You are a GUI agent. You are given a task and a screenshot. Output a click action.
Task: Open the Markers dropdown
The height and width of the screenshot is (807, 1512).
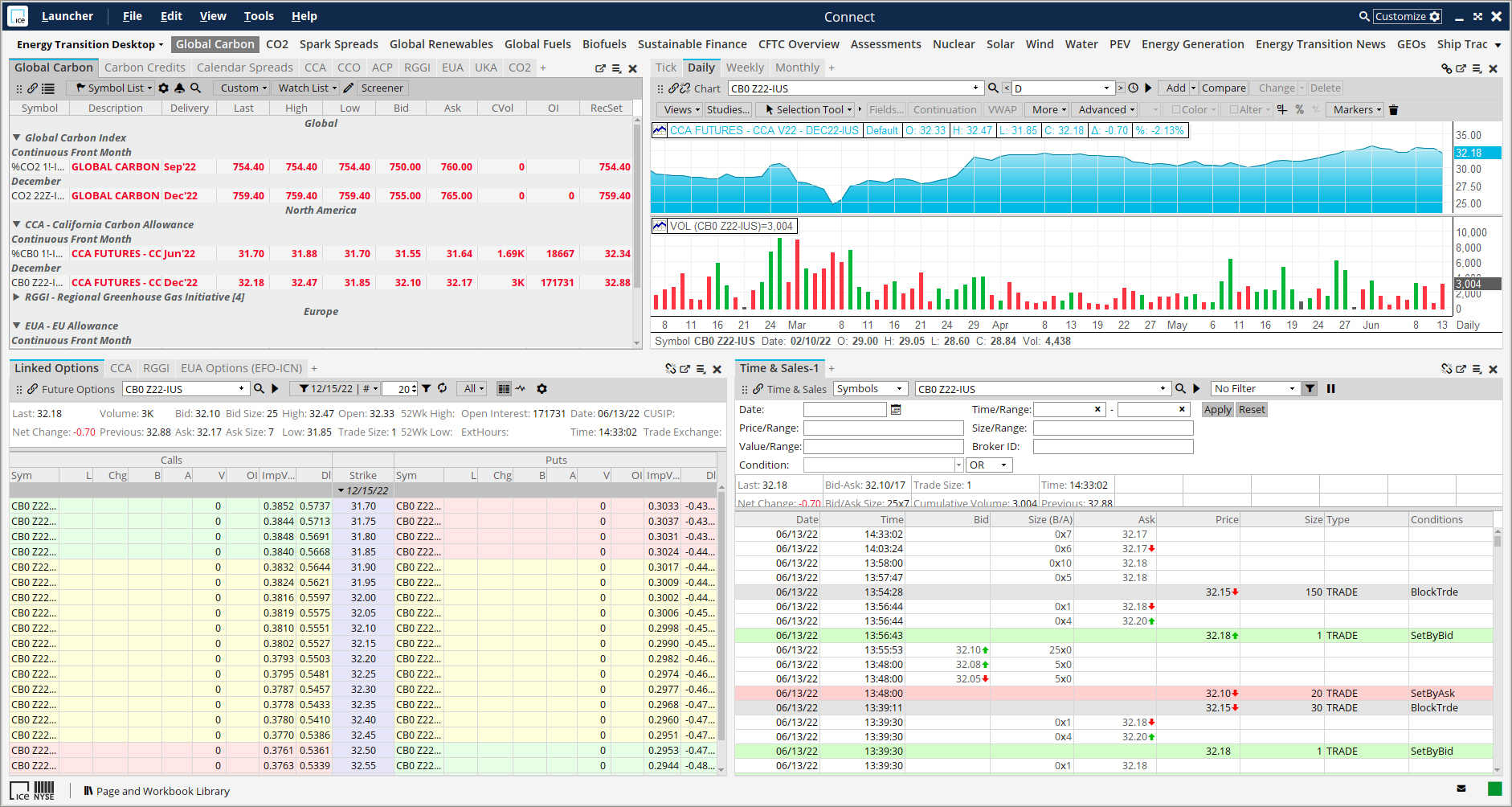(1357, 110)
